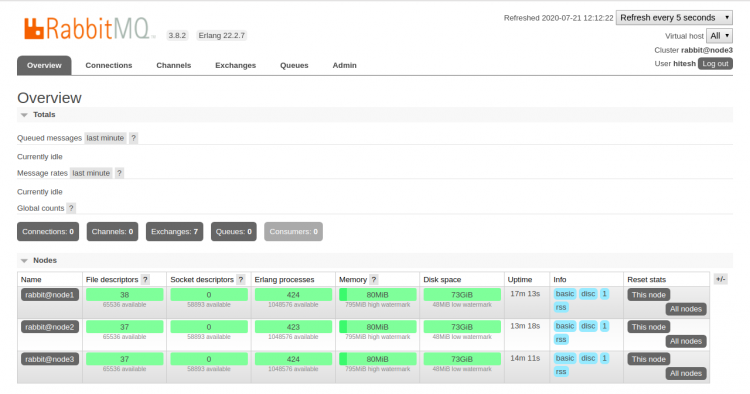
Task: Open the Channels: 0 count button
Action: 112,231
